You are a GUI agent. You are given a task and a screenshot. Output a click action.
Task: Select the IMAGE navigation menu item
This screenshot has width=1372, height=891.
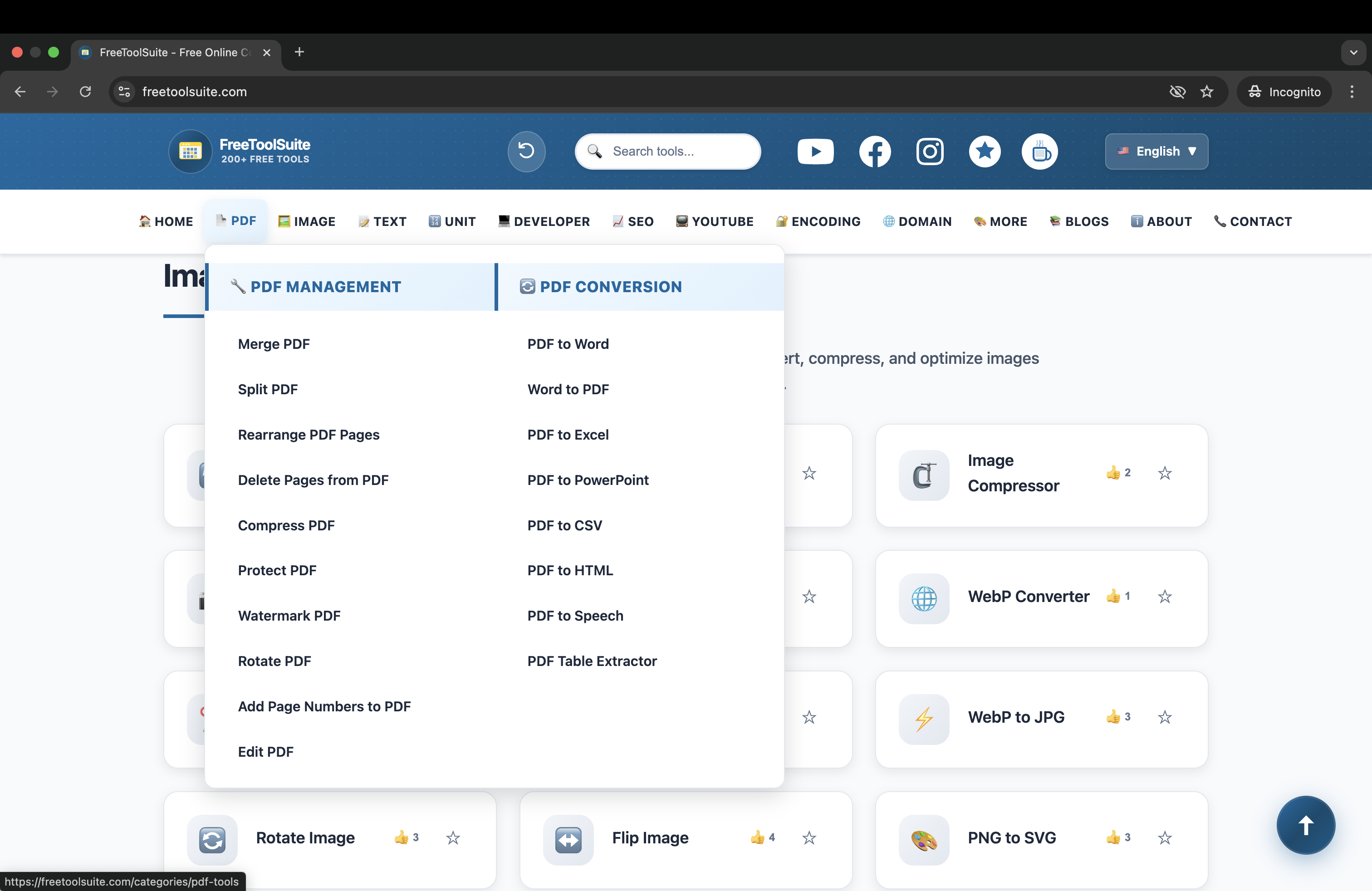pos(306,221)
